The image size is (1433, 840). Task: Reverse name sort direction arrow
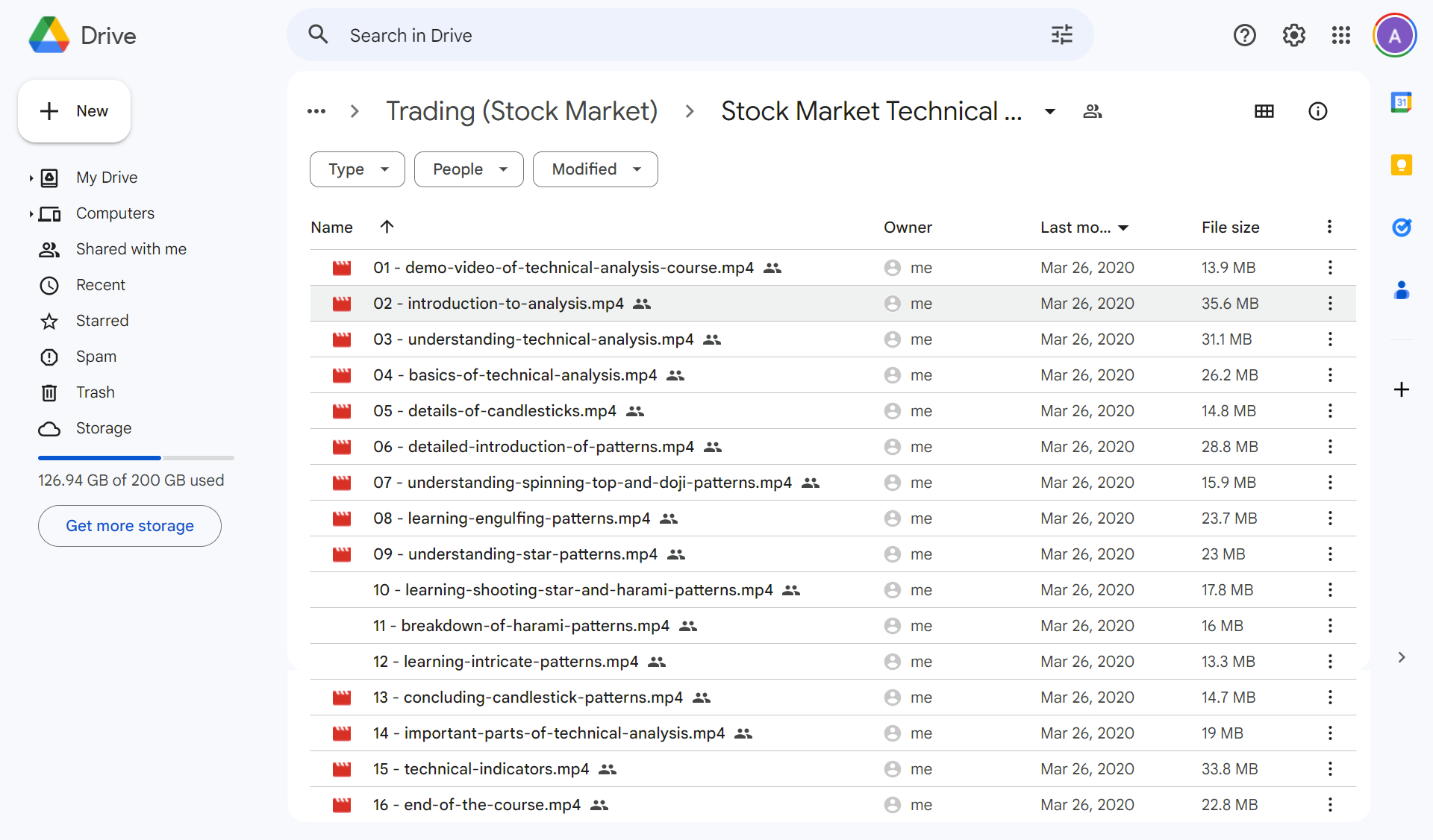click(387, 227)
